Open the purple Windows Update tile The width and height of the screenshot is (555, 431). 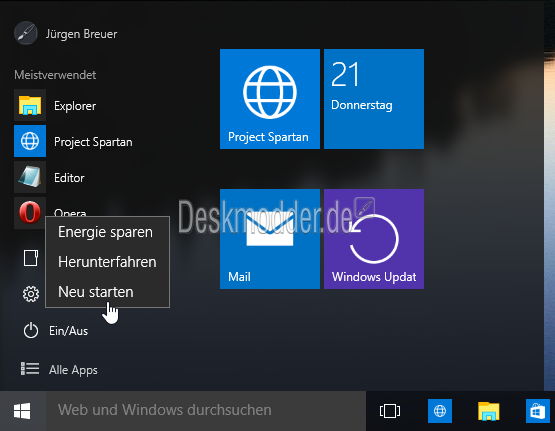tap(374, 239)
